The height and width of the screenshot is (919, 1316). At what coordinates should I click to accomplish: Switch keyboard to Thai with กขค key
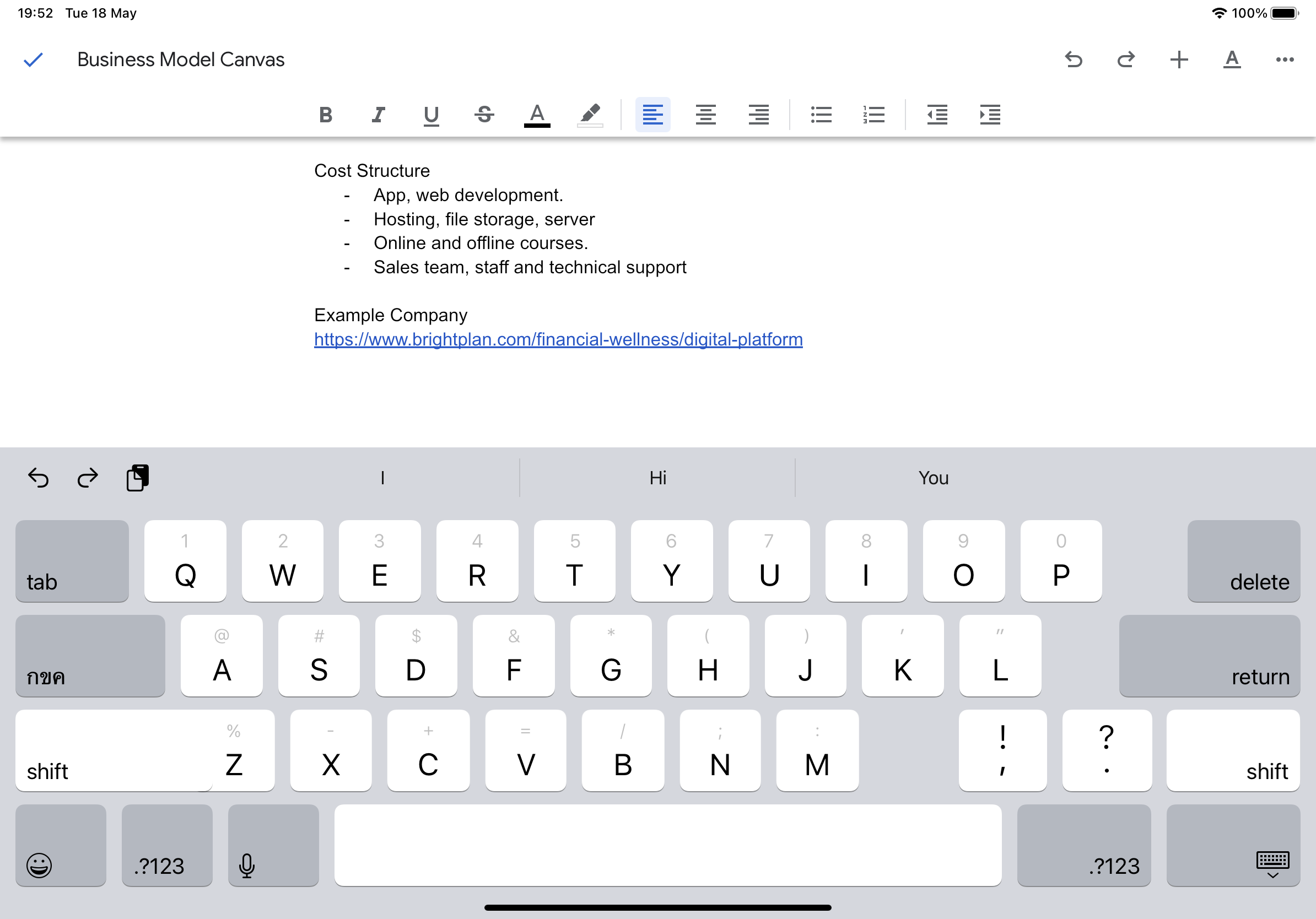point(90,656)
